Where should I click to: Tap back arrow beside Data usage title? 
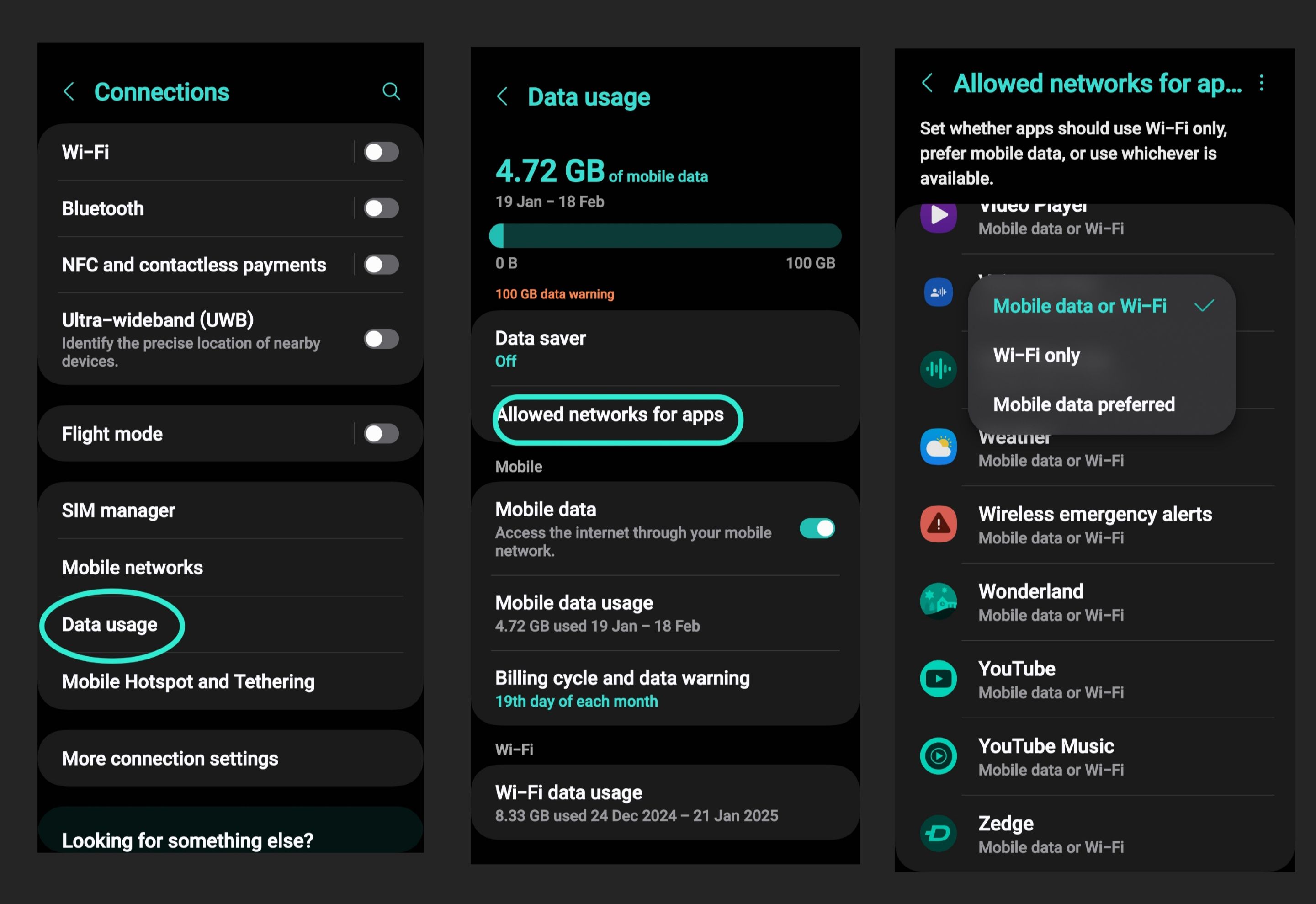(502, 96)
